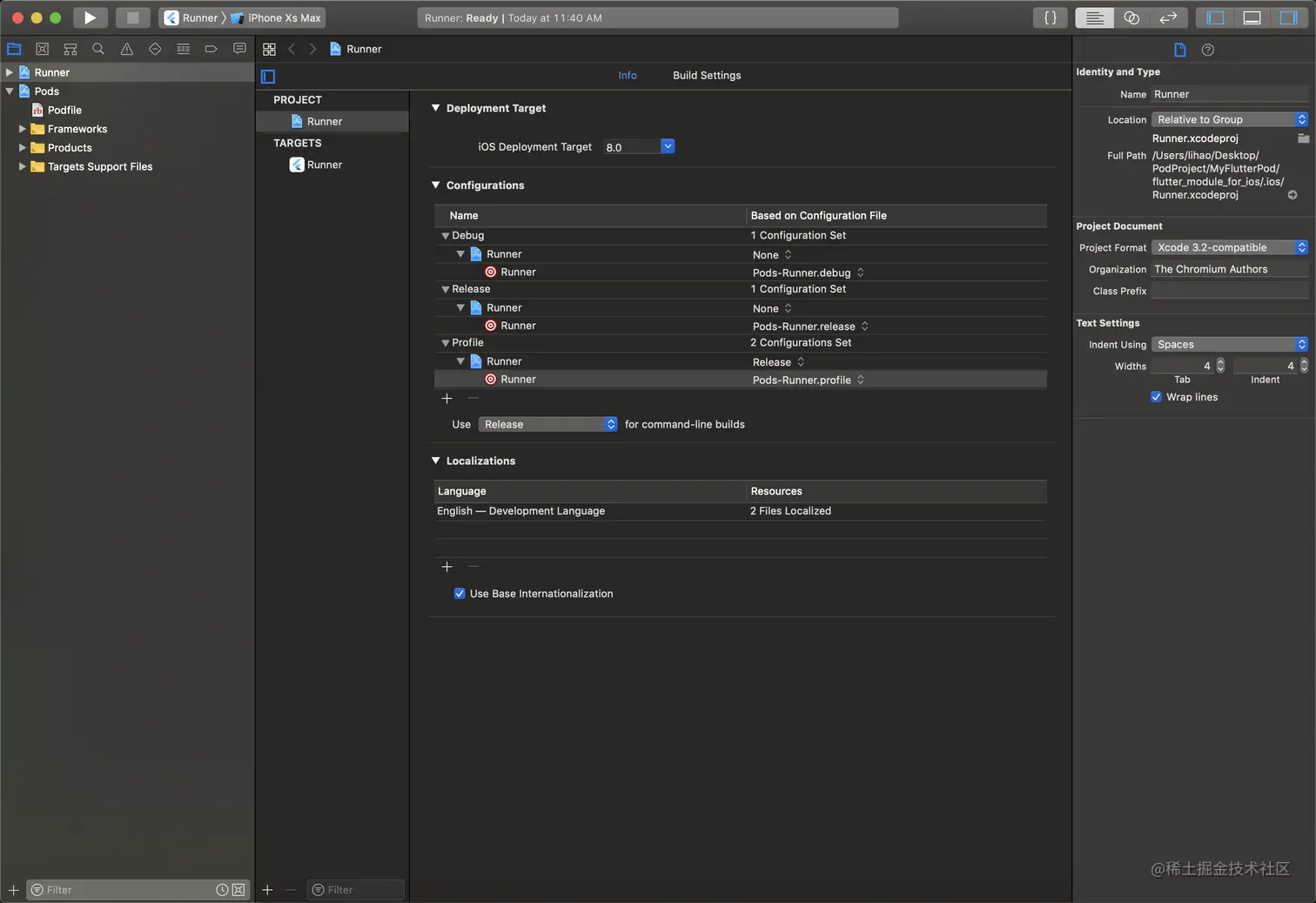Filter navigator by recent files clock icon
The height and width of the screenshot is (903, 1316).
click(222, 890)
